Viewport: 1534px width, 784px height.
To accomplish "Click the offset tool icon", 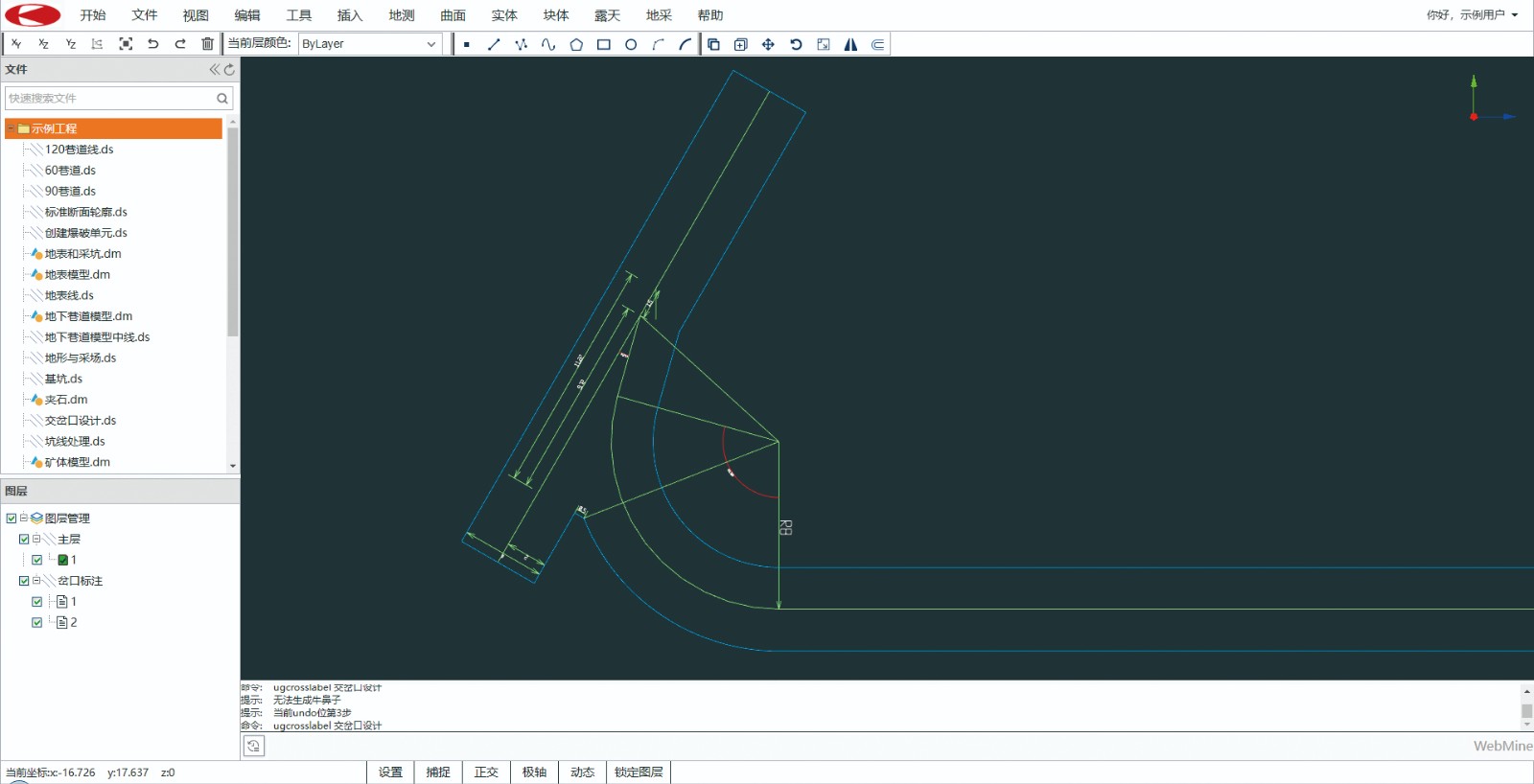I will coord(877,44).
